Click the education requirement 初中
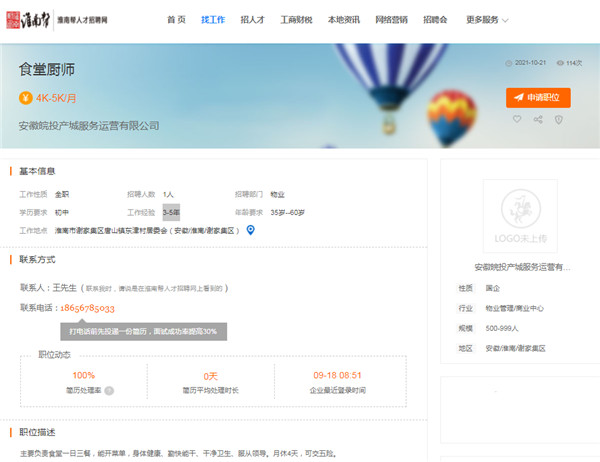Image resolution: width=600 pixels, height=462 pixels. [62, 212]
